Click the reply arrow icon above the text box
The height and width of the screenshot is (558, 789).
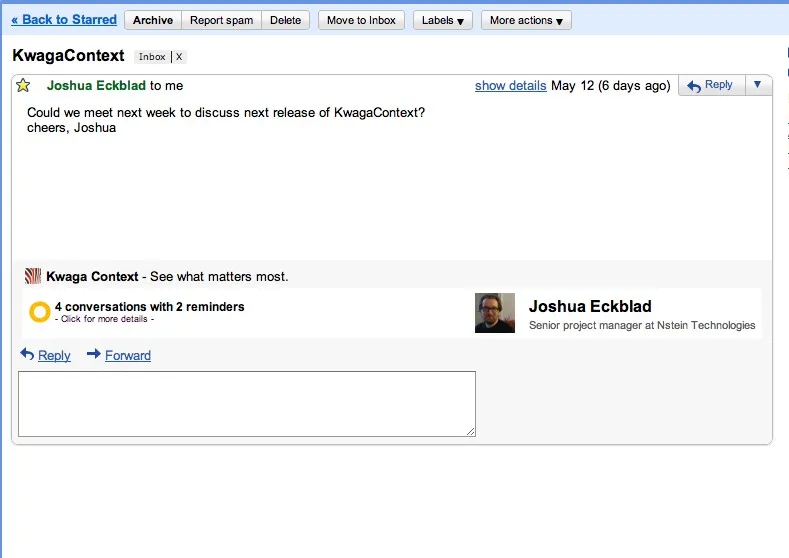[27, 354]
